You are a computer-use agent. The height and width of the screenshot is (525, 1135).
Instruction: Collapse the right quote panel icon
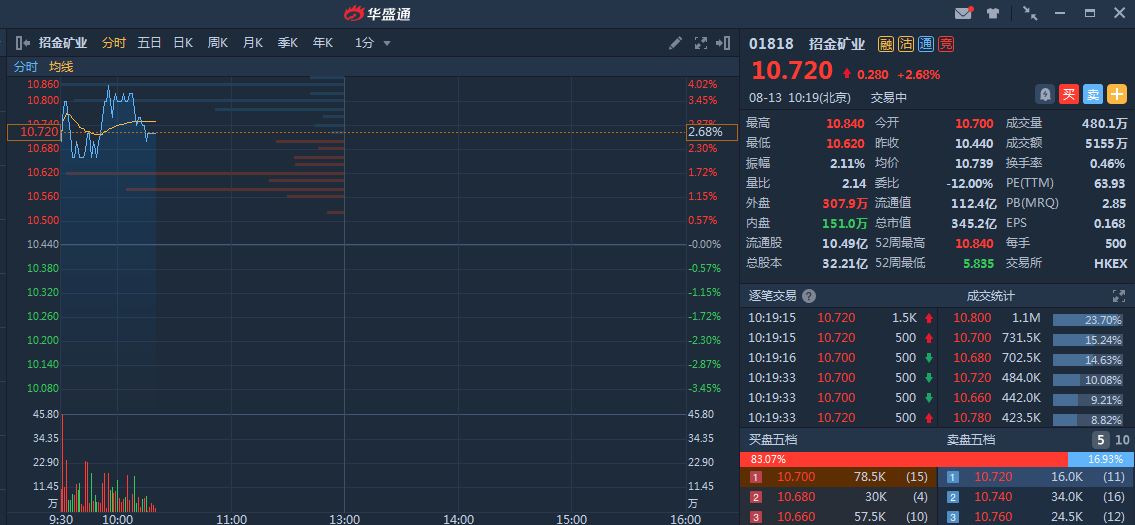[x=723, y=43]
